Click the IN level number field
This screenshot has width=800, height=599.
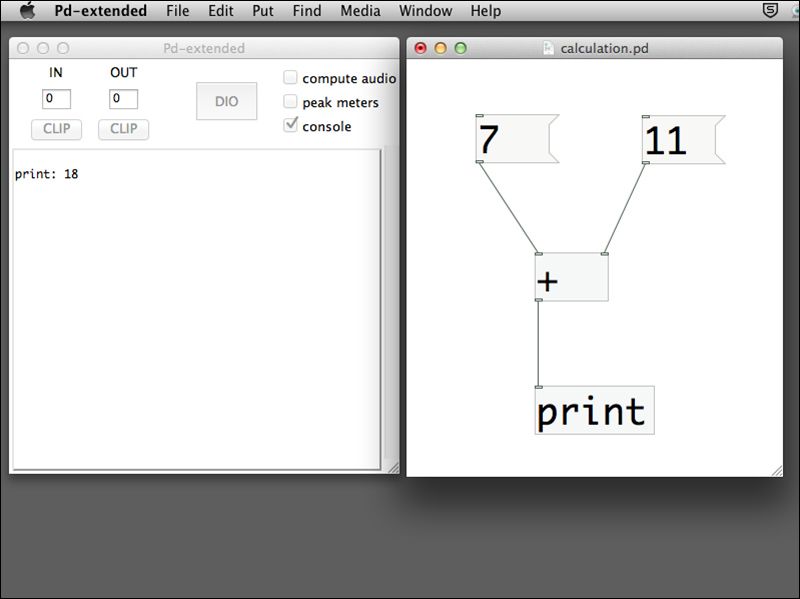pos(56,98)
